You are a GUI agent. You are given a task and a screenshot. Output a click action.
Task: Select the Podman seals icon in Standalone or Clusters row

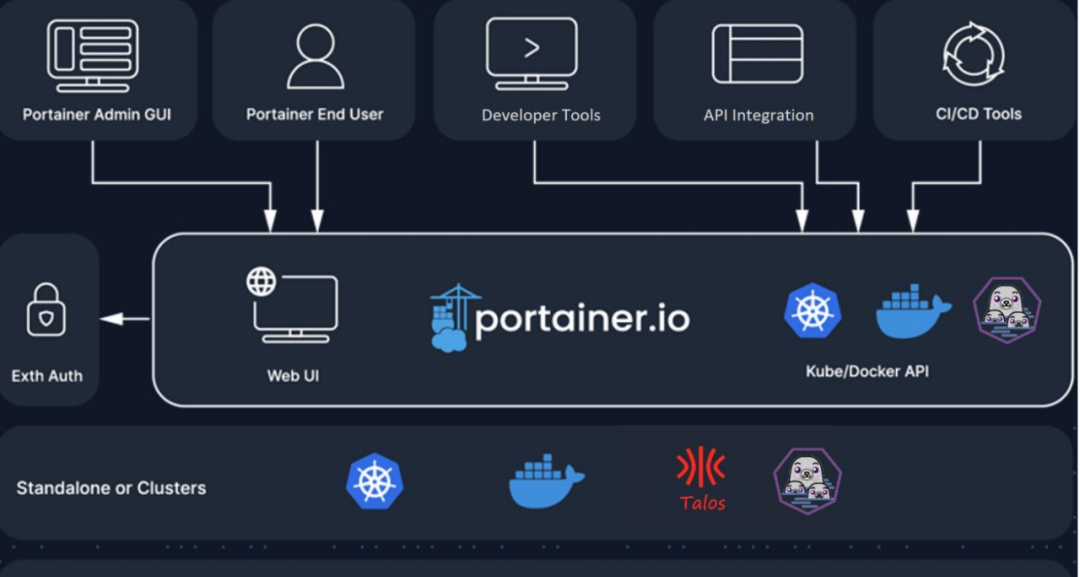808,481
